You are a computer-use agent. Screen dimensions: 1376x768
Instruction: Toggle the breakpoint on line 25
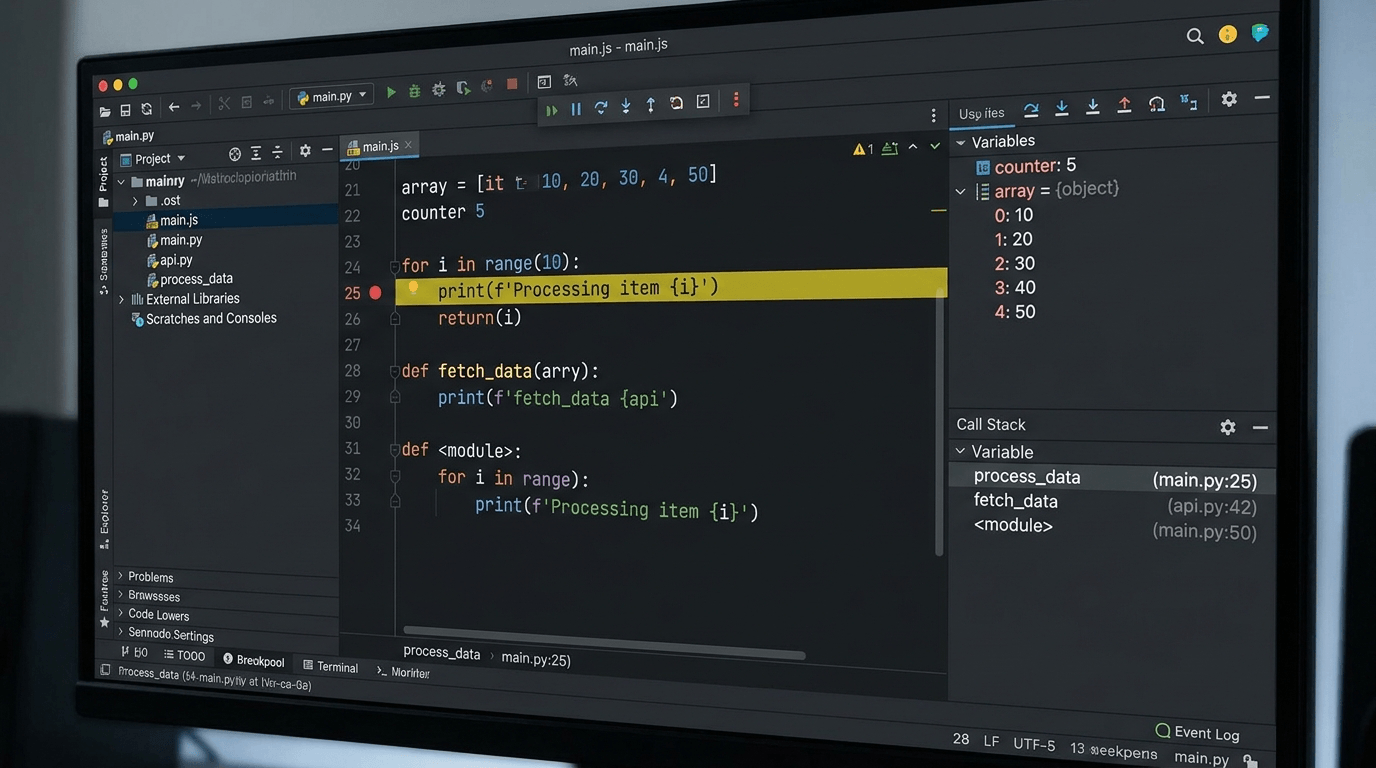click(376, 293)
